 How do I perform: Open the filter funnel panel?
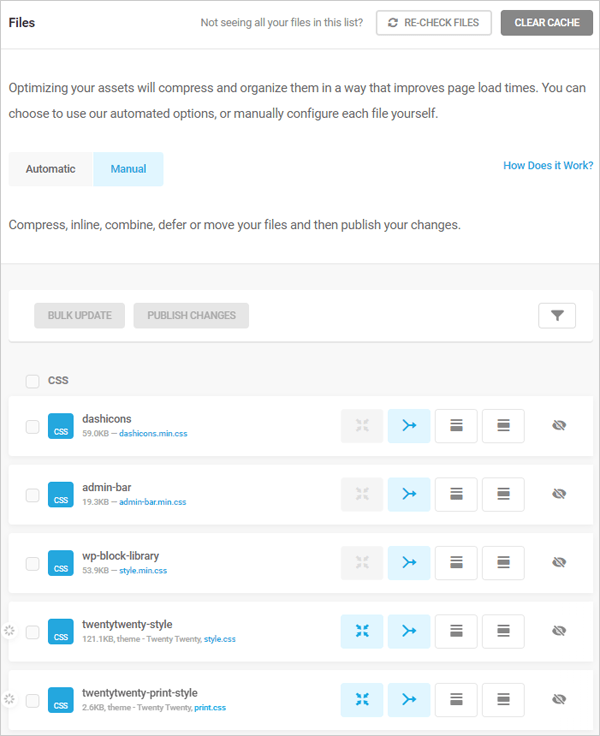click(x=557, y=316)
